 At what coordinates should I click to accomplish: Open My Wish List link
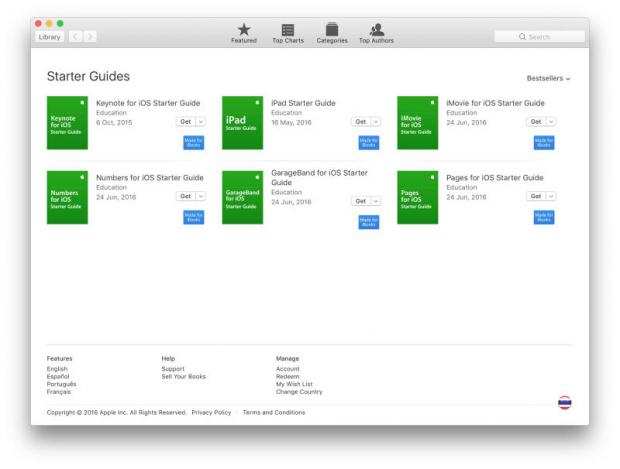pos(294,384)
